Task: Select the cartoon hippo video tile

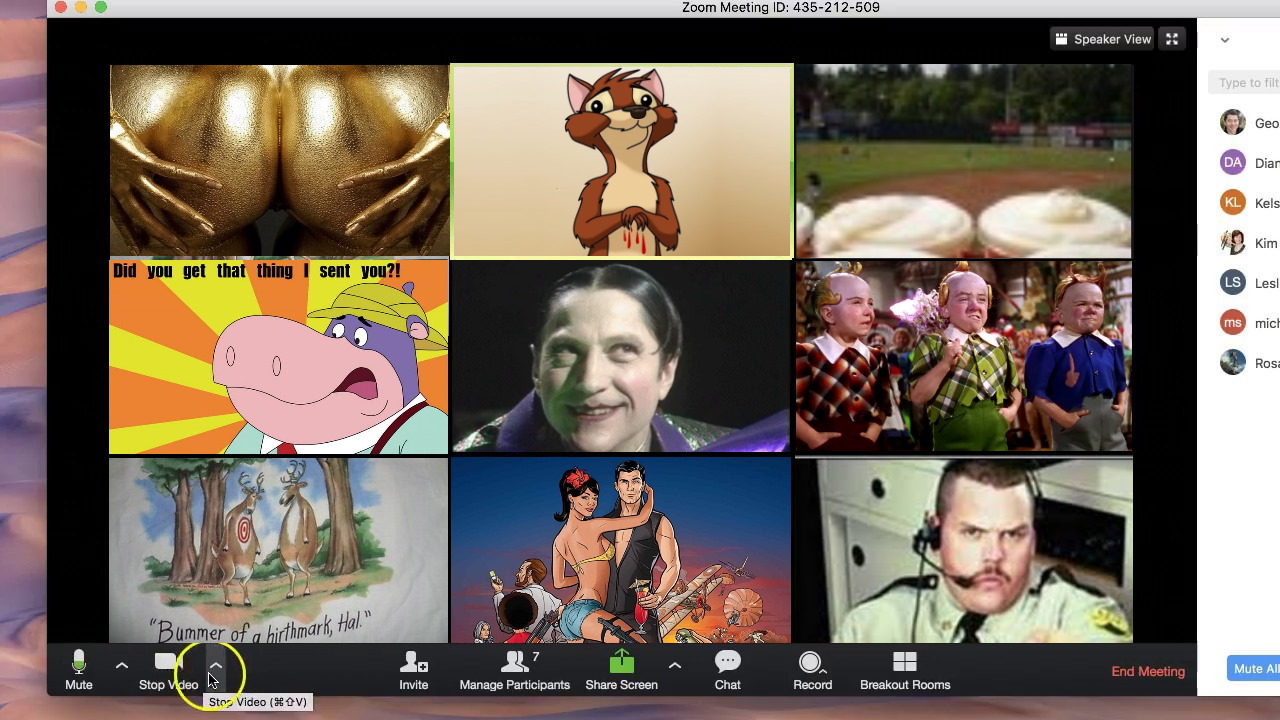Action: point(279,357)
